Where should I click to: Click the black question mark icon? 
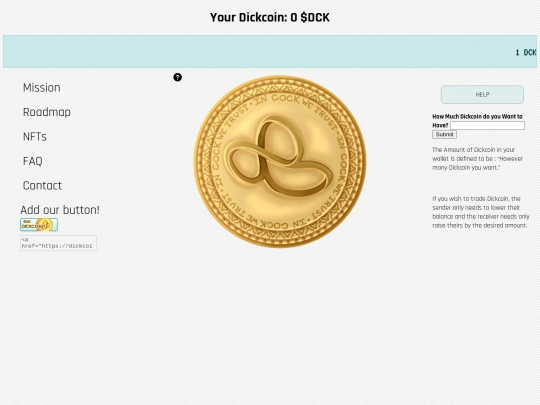click(x=177, y=77)
